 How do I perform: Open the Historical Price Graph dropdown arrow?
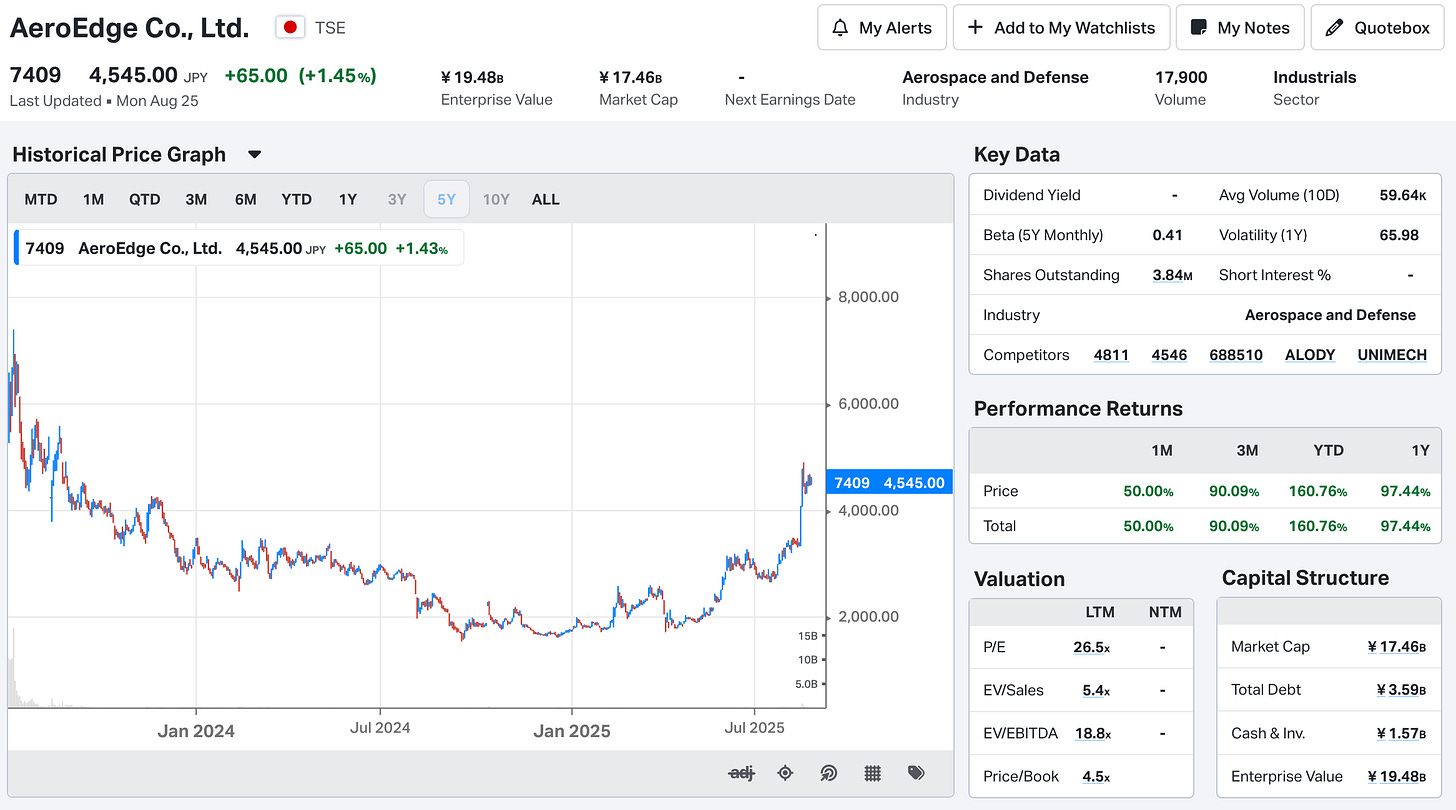tap(254, 155)
